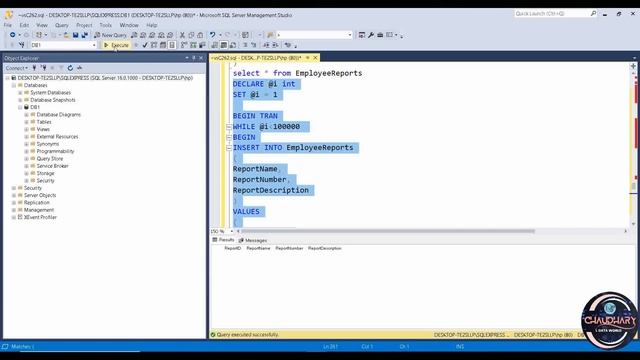
Task: Click the Activity Monitor icon in Object Explorer
Action: pos(80,68)
